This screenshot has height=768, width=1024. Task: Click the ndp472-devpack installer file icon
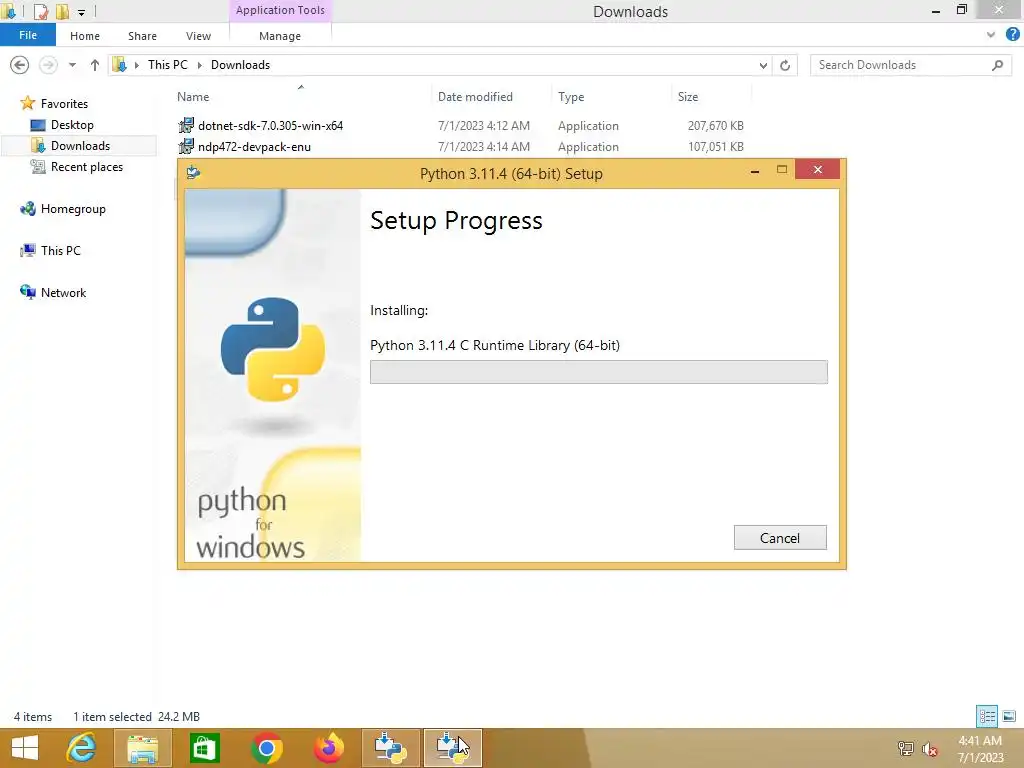(186, 146)
